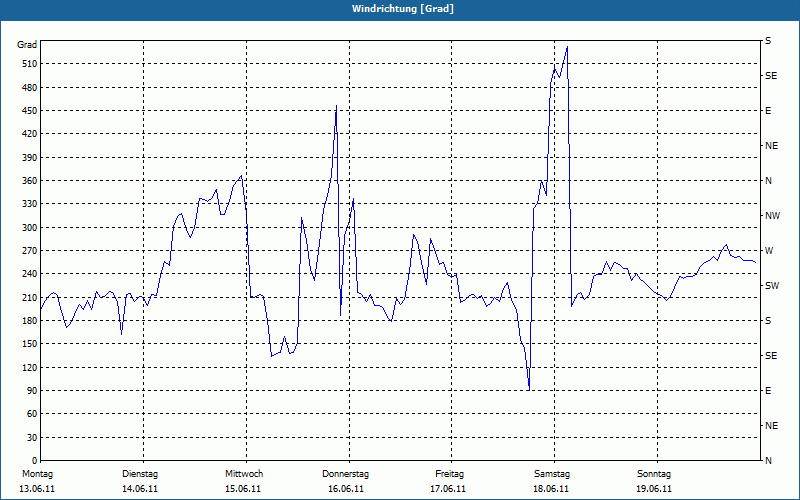Click the 'W' compass label
The width and height of the screenshot is (800, 500).
coord(769,251)
